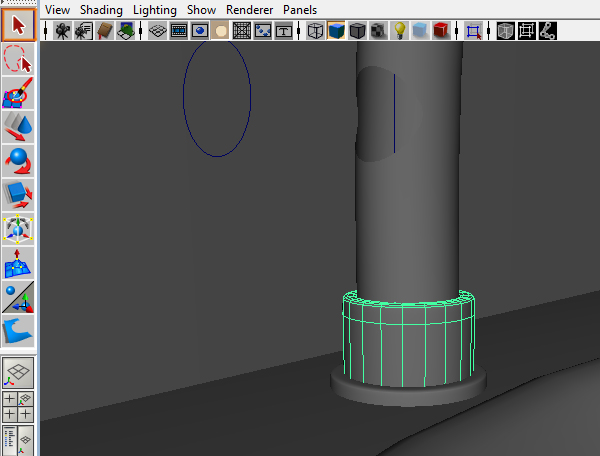Open the Show menu

pos(201,10)
